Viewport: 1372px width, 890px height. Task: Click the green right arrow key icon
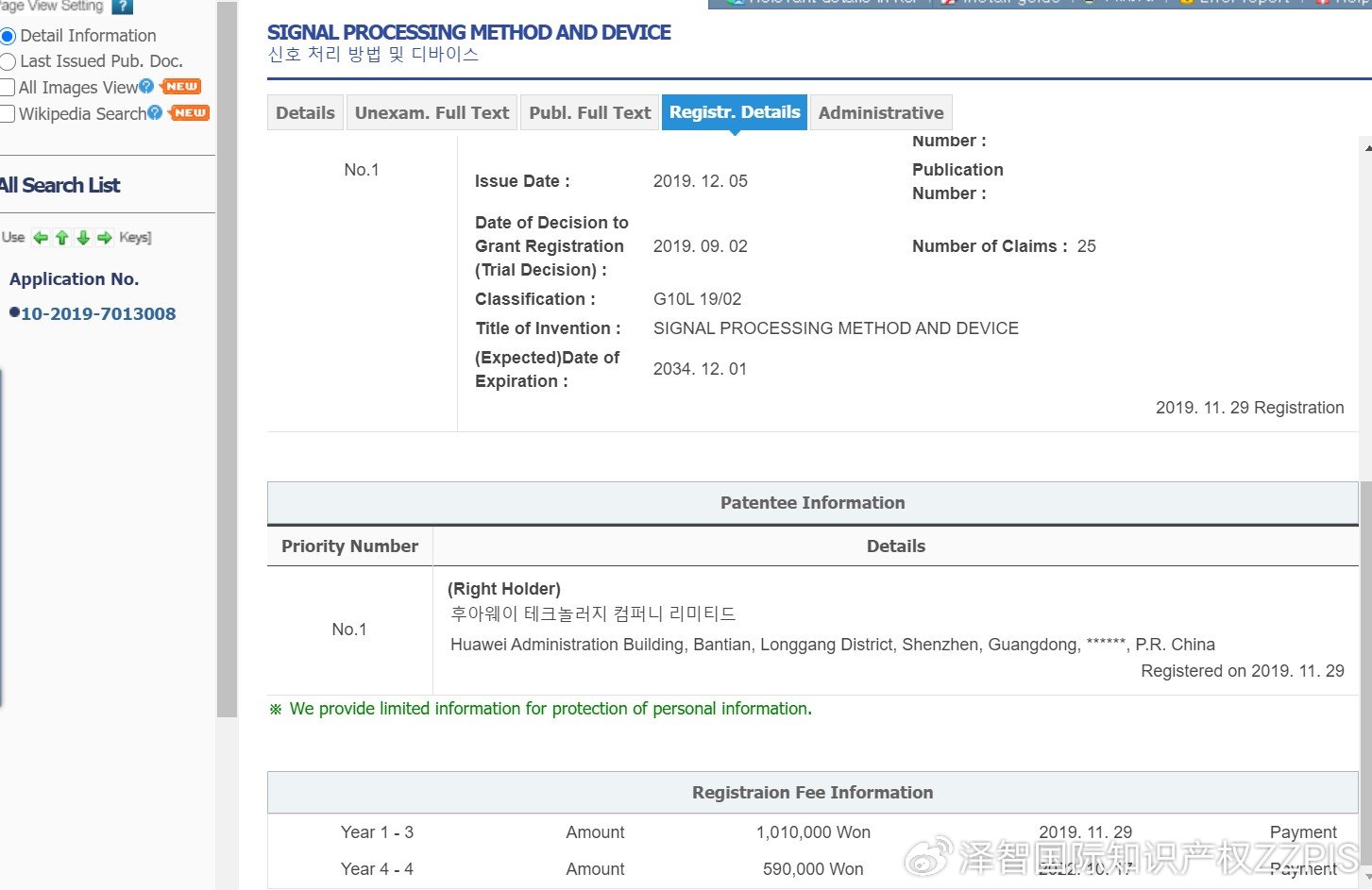point(105,238)
